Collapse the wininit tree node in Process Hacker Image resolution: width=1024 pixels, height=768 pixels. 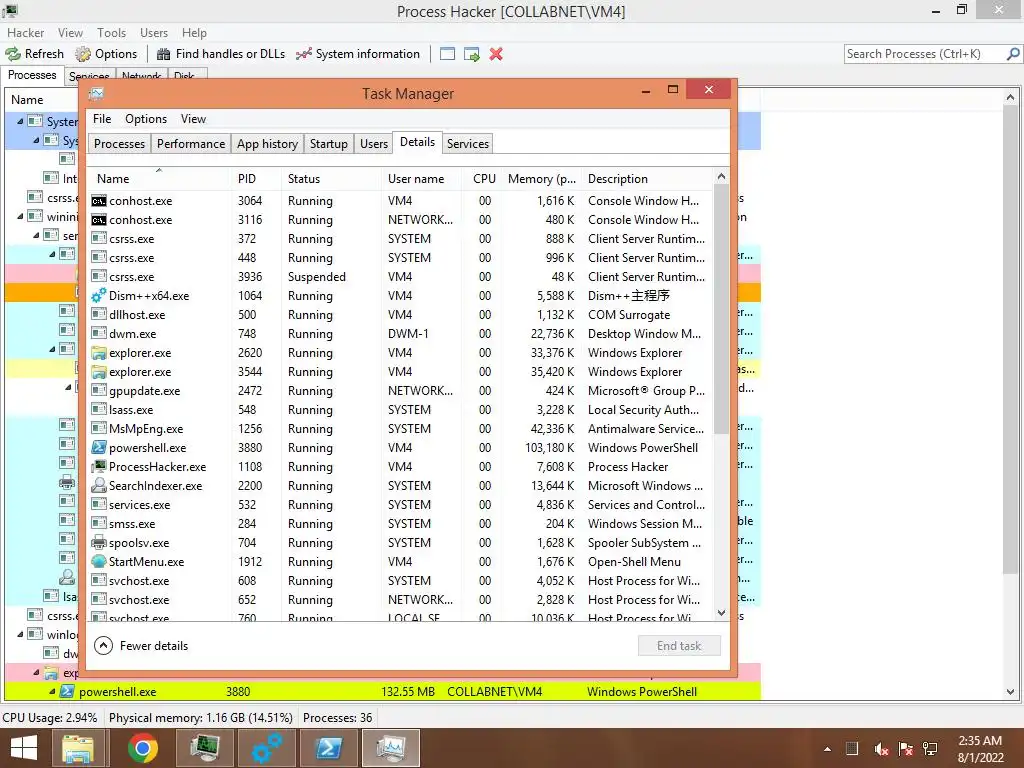point(20,217)
